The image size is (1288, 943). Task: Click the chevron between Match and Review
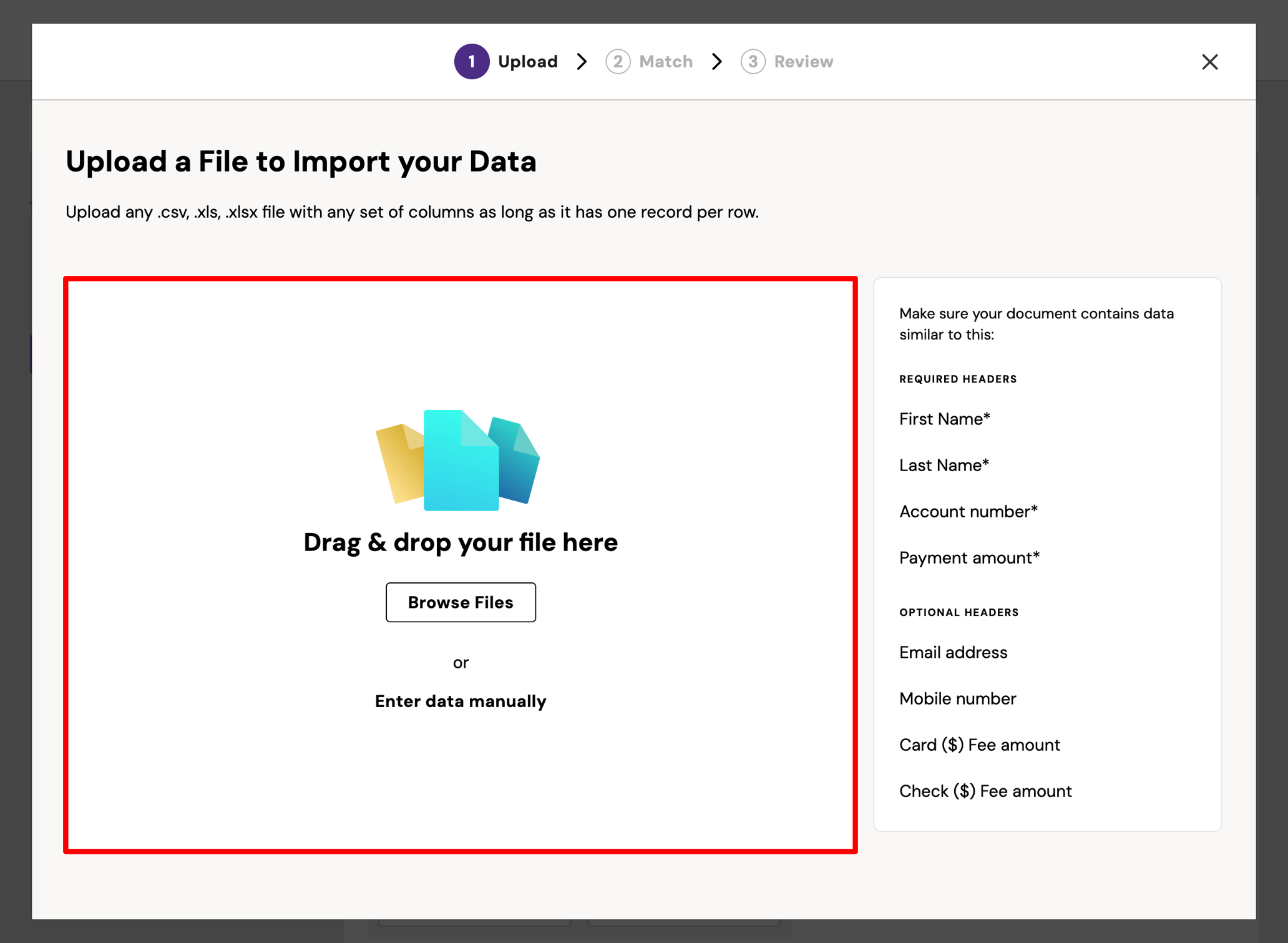(x=716, y=61)
